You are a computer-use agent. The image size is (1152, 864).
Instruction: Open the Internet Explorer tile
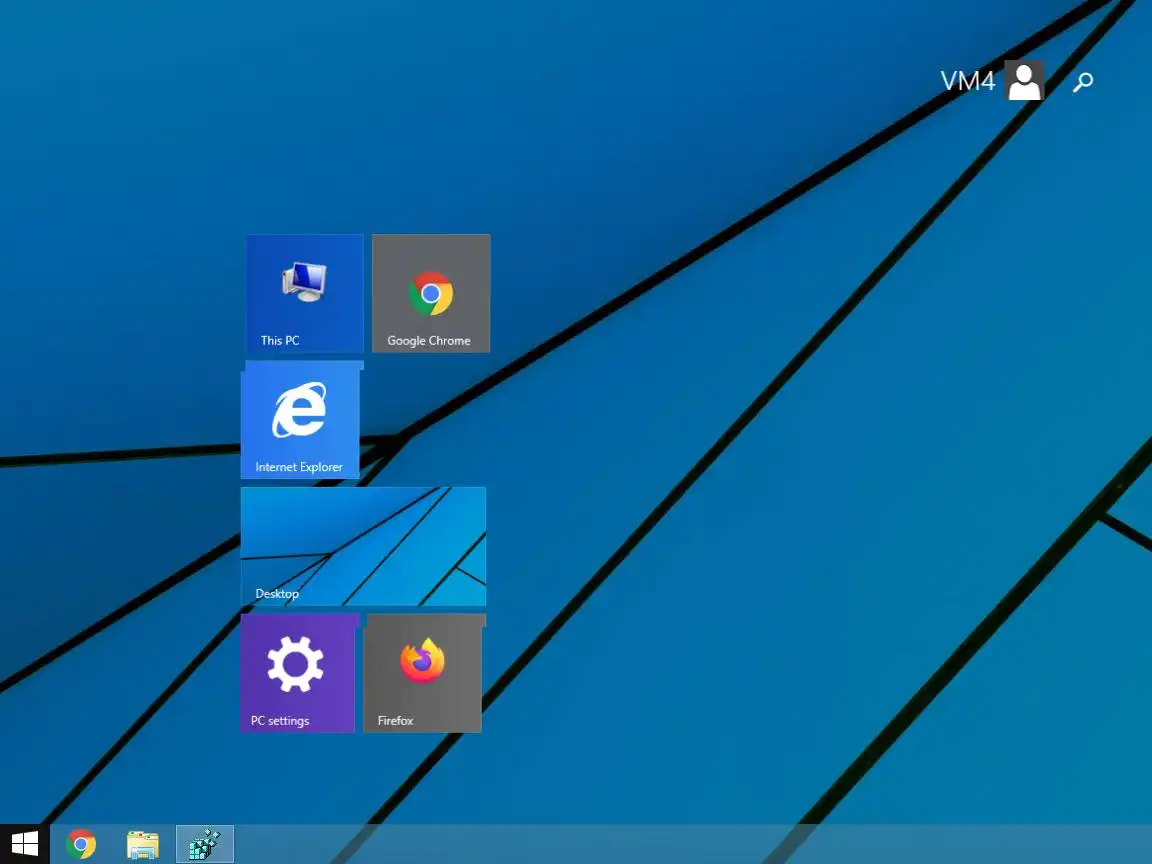coord(300,421)
